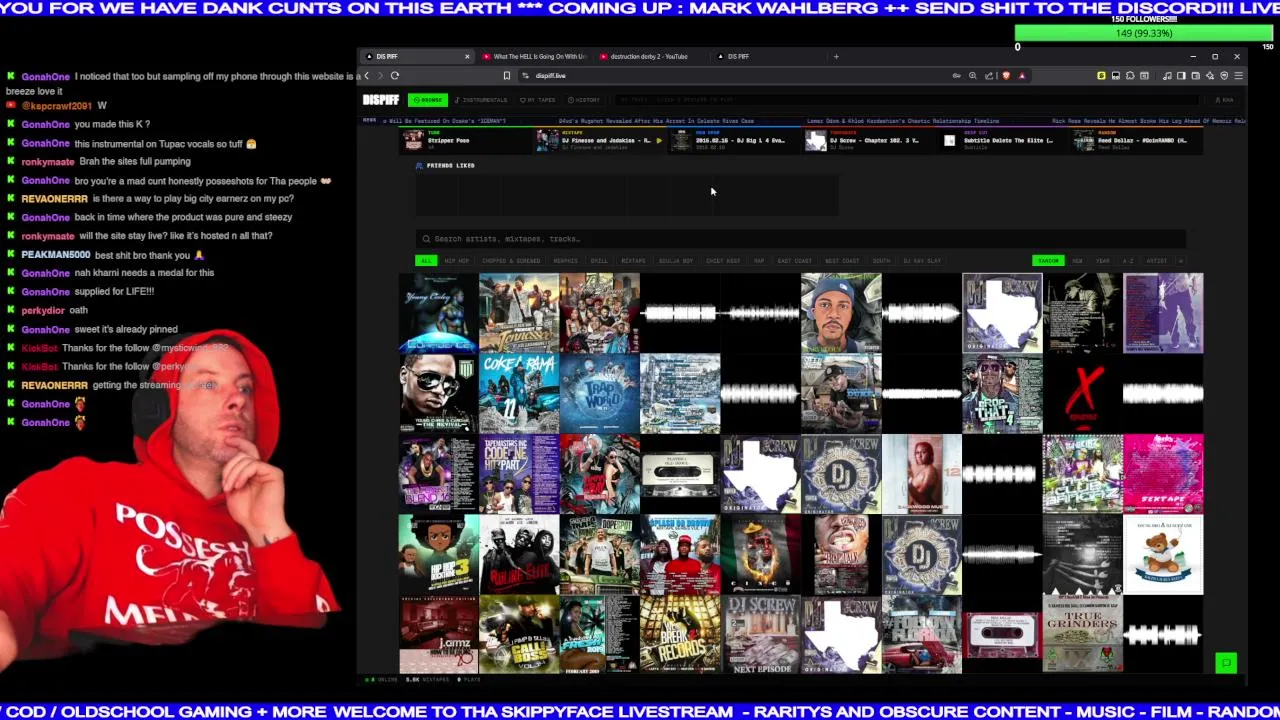Click the green 149 follower goal bar

(1144, 33)
